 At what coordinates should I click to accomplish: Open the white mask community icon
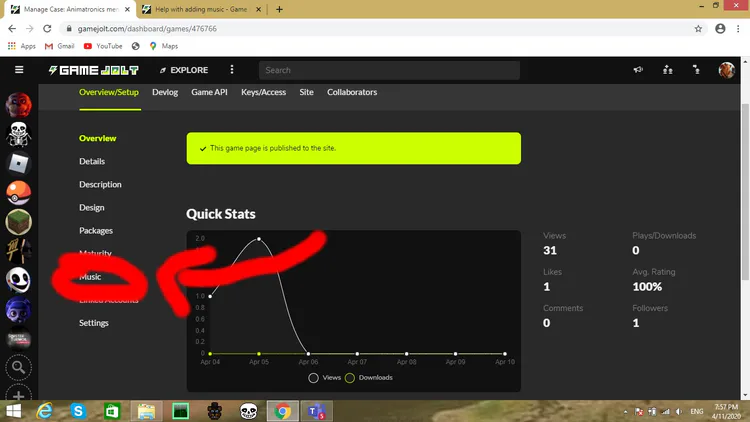[19, 280]
